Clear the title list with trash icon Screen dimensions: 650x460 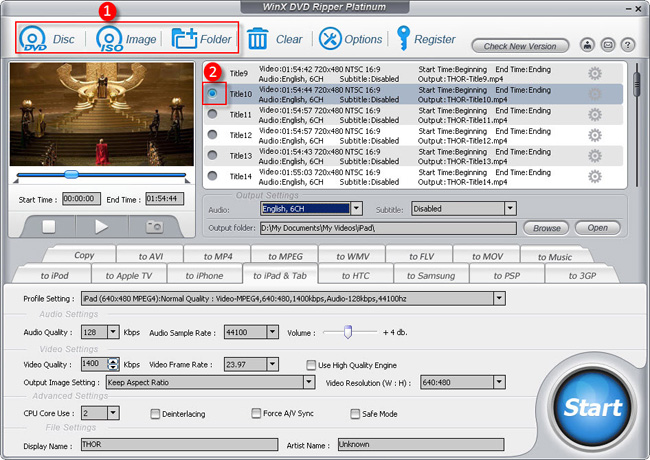pos(257,39)
